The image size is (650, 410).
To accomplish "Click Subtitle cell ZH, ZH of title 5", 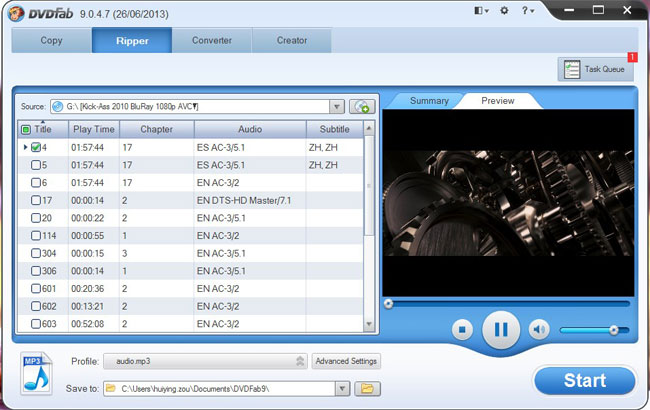I will [x=323, y=165].
